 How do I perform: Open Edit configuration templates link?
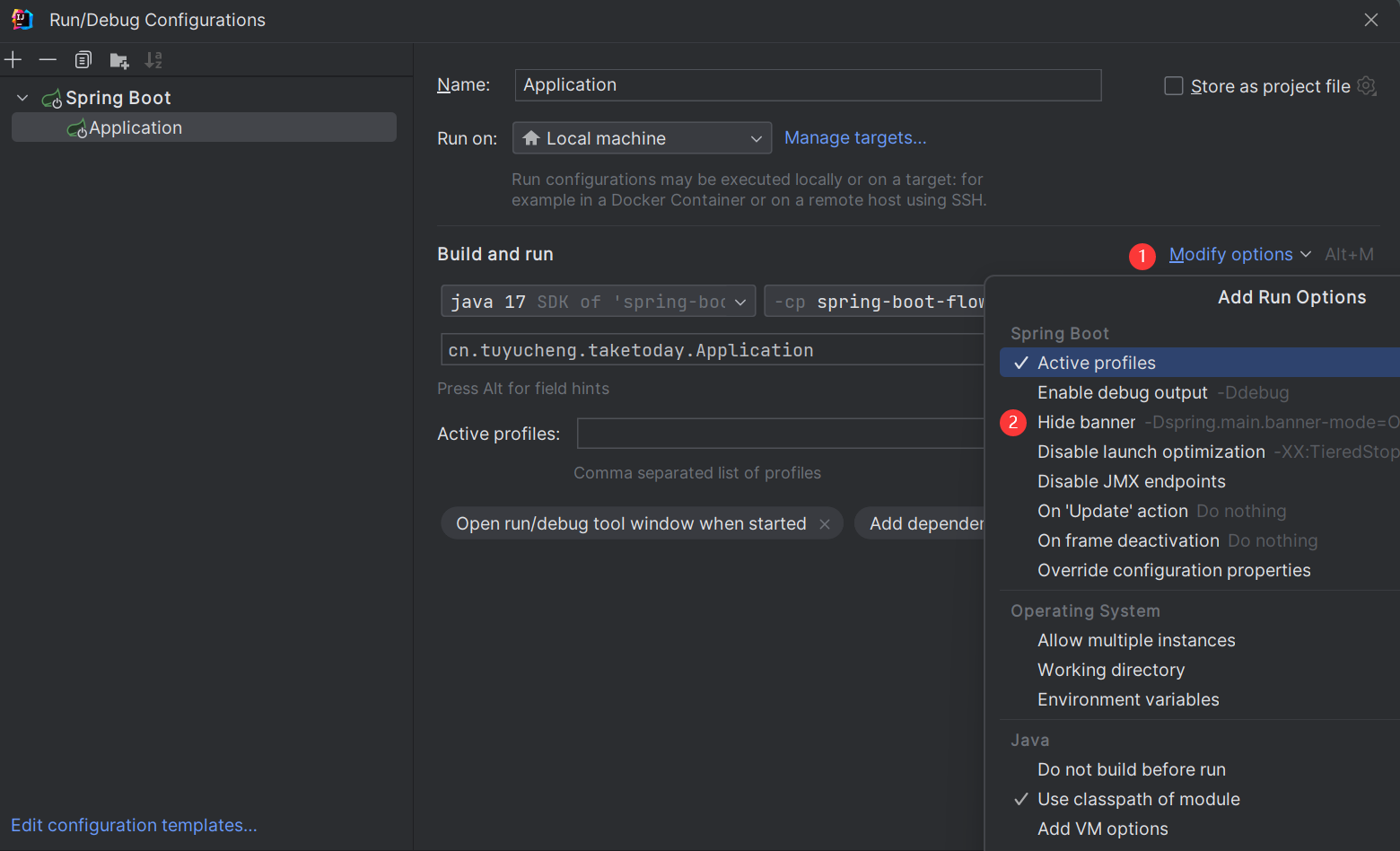coord(134,825)
